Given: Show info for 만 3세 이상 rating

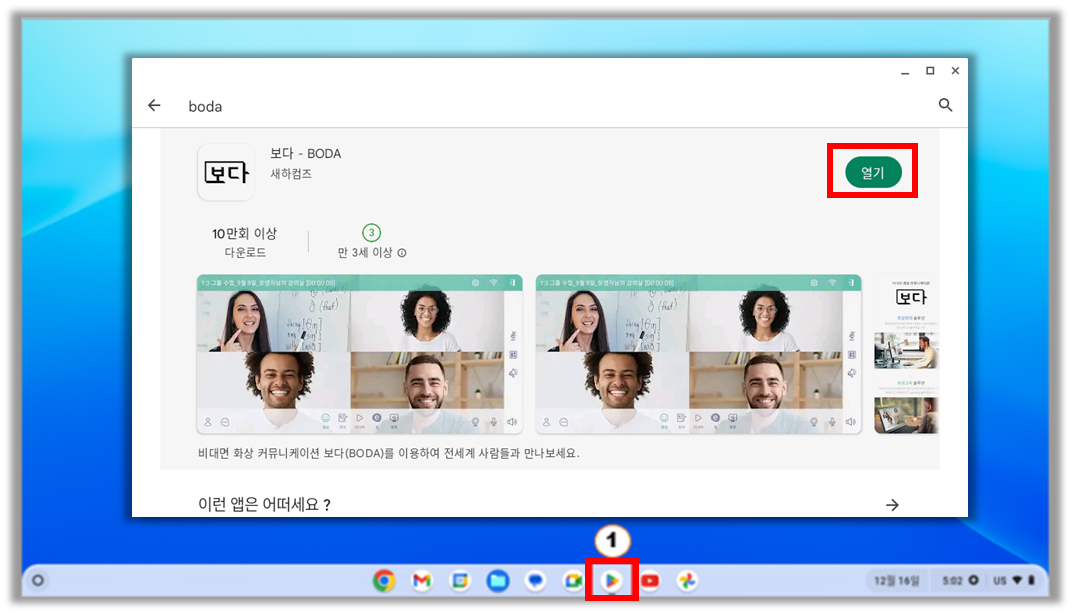Looking at the screenshot, I should (402, 253).
